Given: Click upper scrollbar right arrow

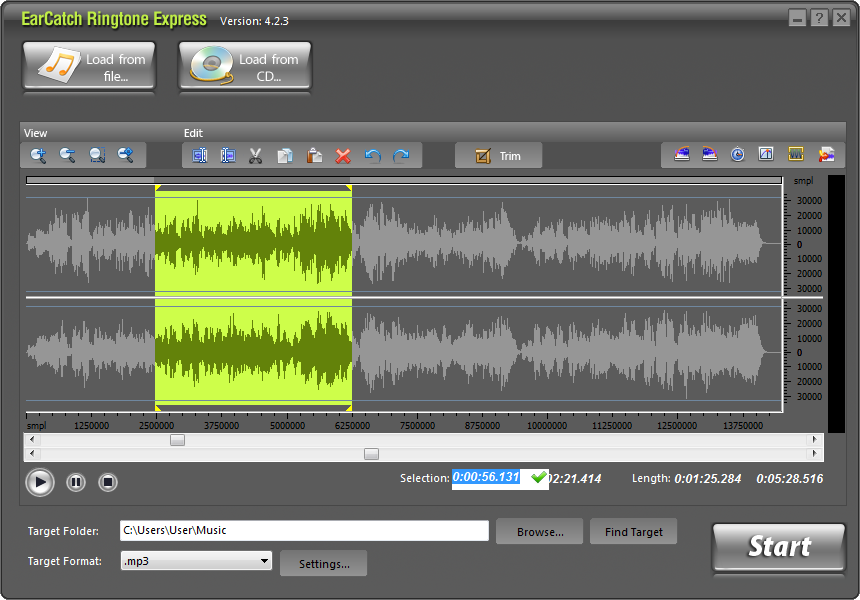Looking at the screenshot, I should (x=814, y=439).
